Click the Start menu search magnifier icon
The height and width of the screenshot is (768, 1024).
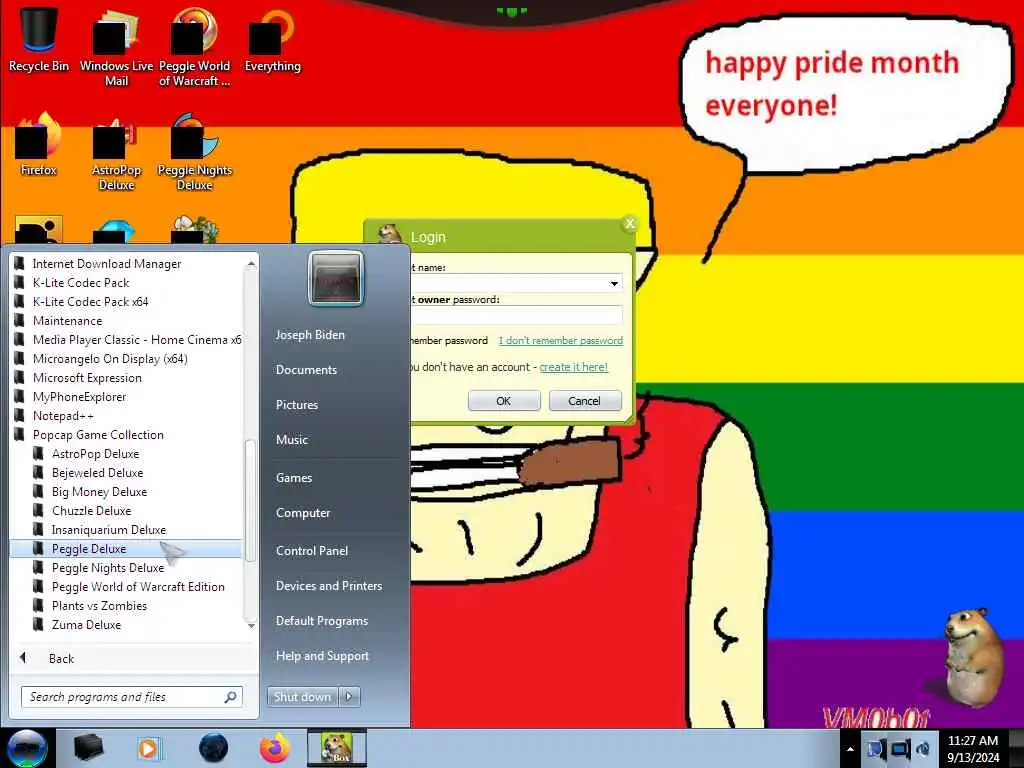click(231, 697)
